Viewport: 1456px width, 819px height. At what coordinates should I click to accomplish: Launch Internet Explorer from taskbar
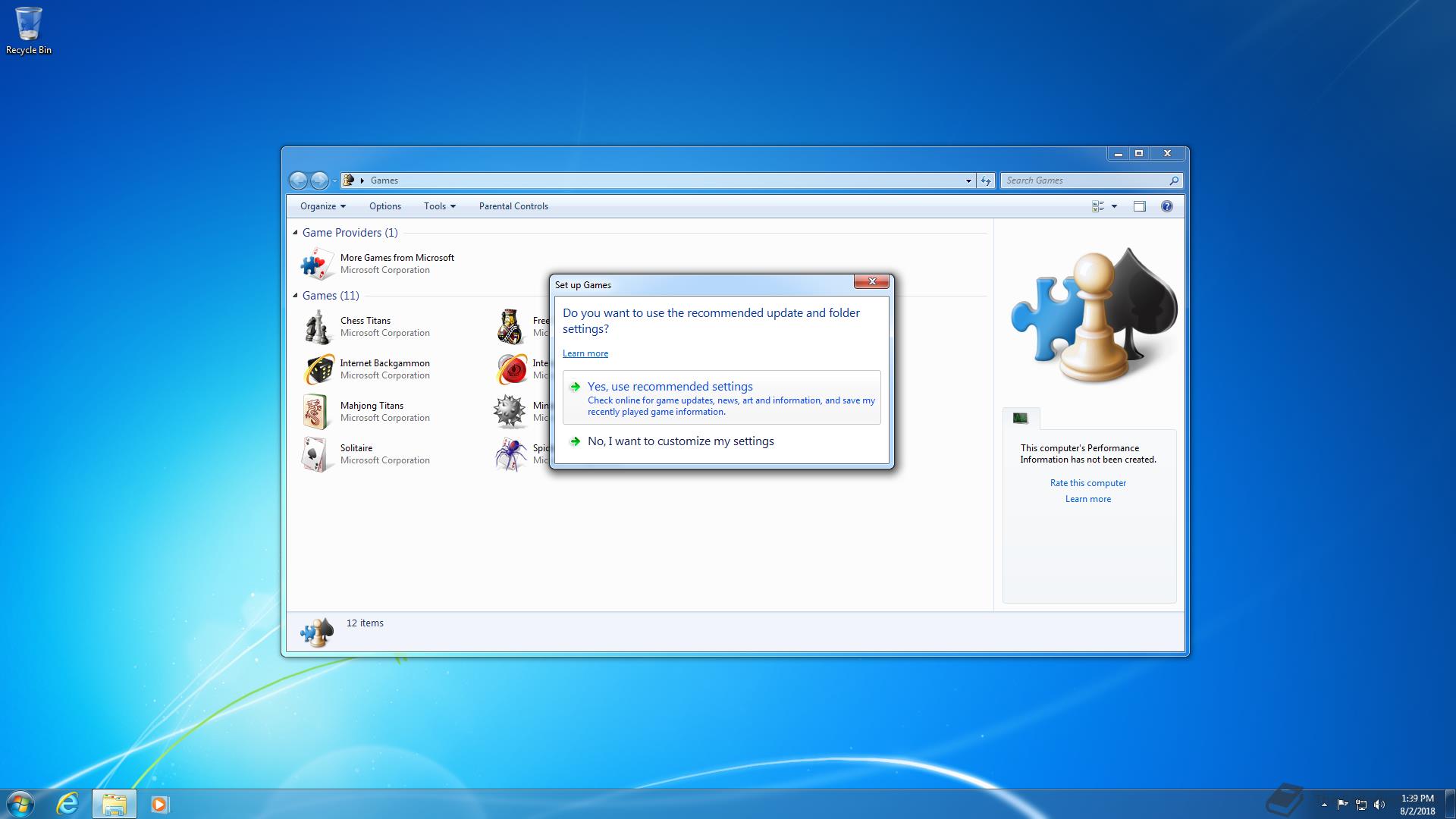pyautogui.click(x=68, y=804)
